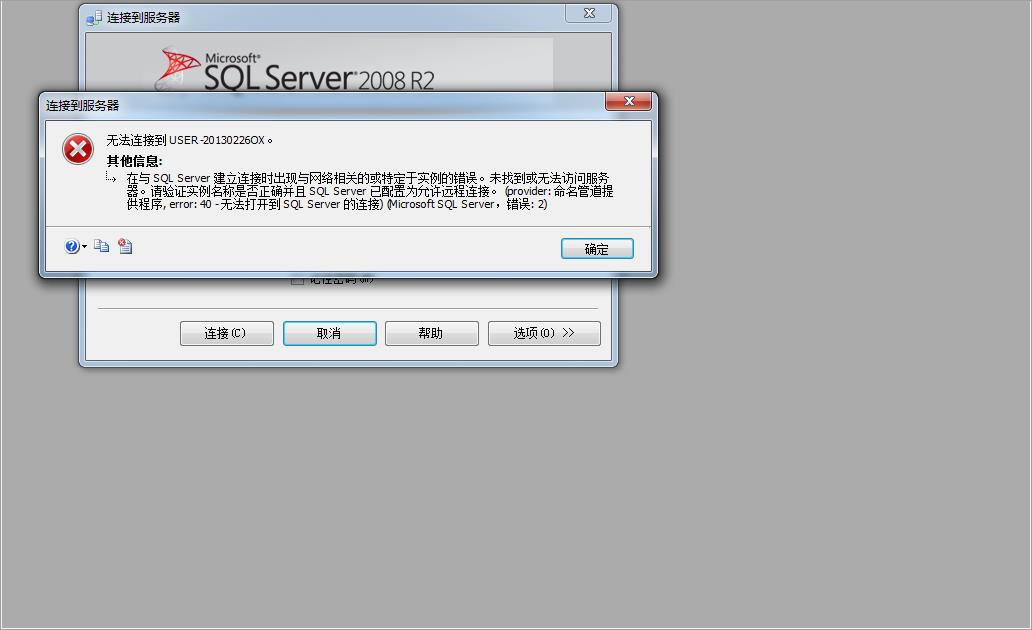The height and width of the screenshot is (630, 1032).
Task: Expand 选项(O) >> options button
Action: [x=544, y=333]
